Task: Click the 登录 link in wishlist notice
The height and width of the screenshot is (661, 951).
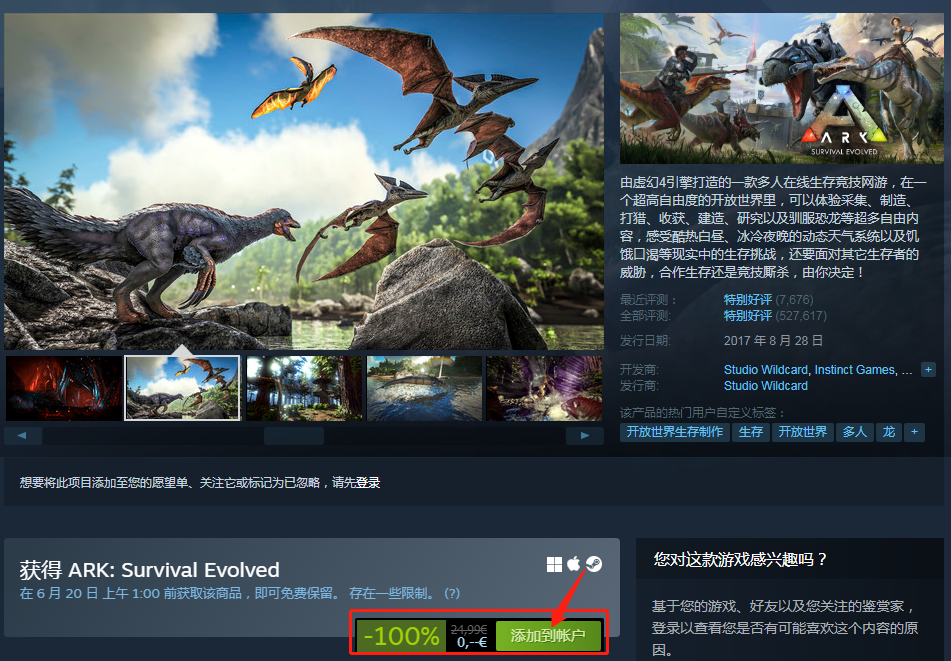Action: (x=368, y=483)
